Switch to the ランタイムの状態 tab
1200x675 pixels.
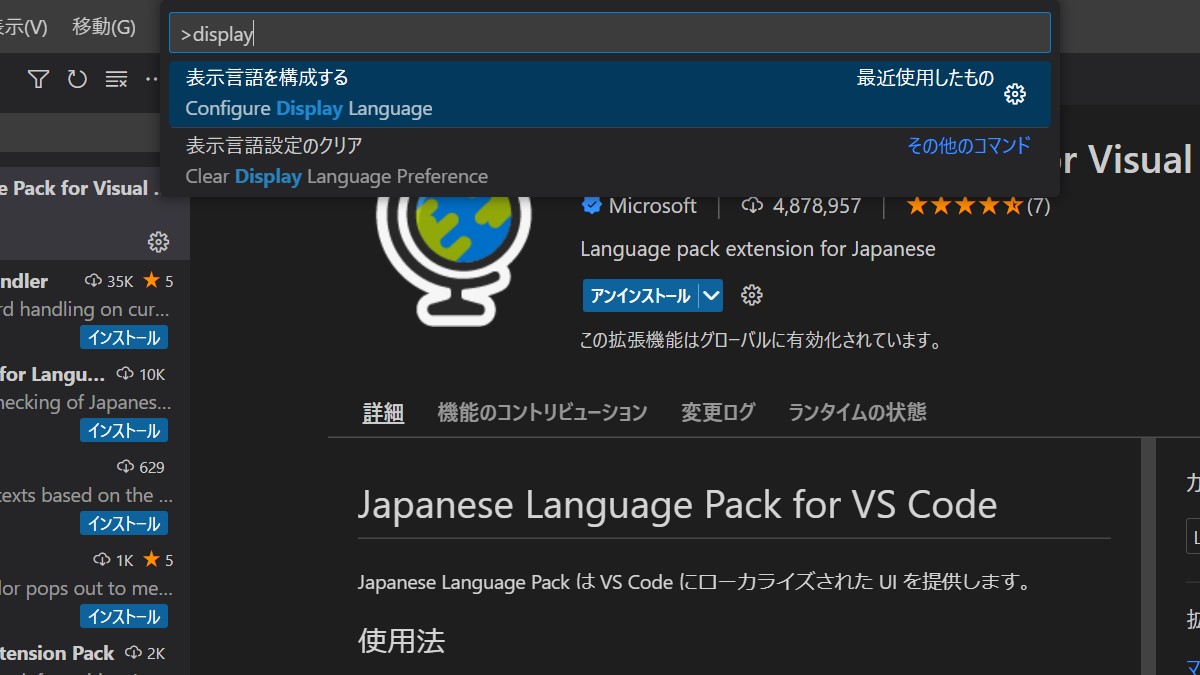tap(857, 412)
